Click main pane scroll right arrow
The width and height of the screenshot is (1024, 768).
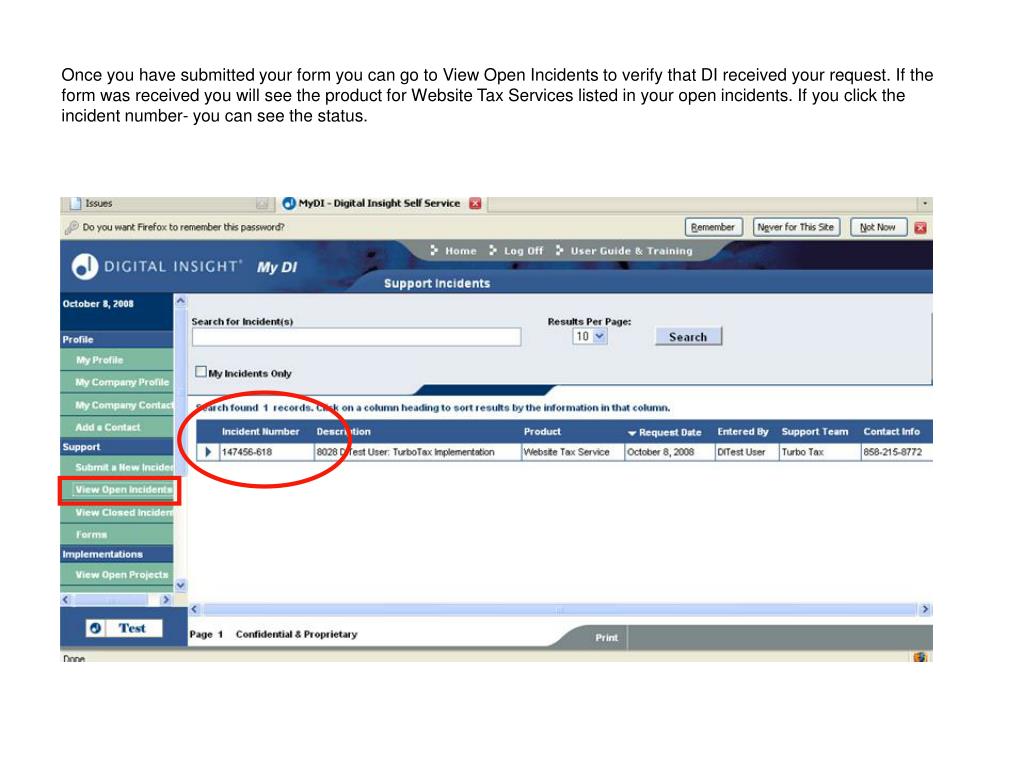click(x=925, y=609)
